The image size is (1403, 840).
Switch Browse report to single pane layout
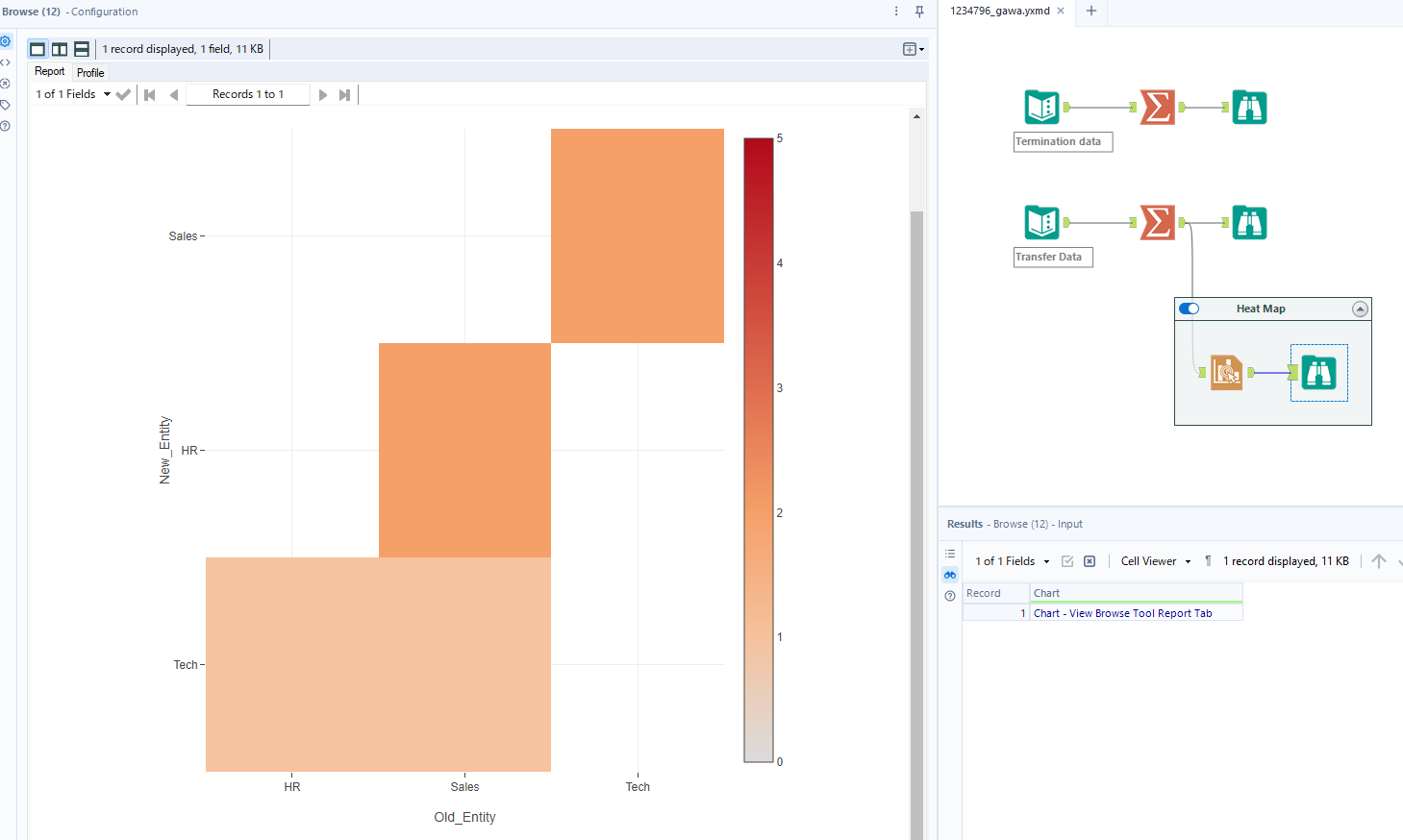coord(37,48)
